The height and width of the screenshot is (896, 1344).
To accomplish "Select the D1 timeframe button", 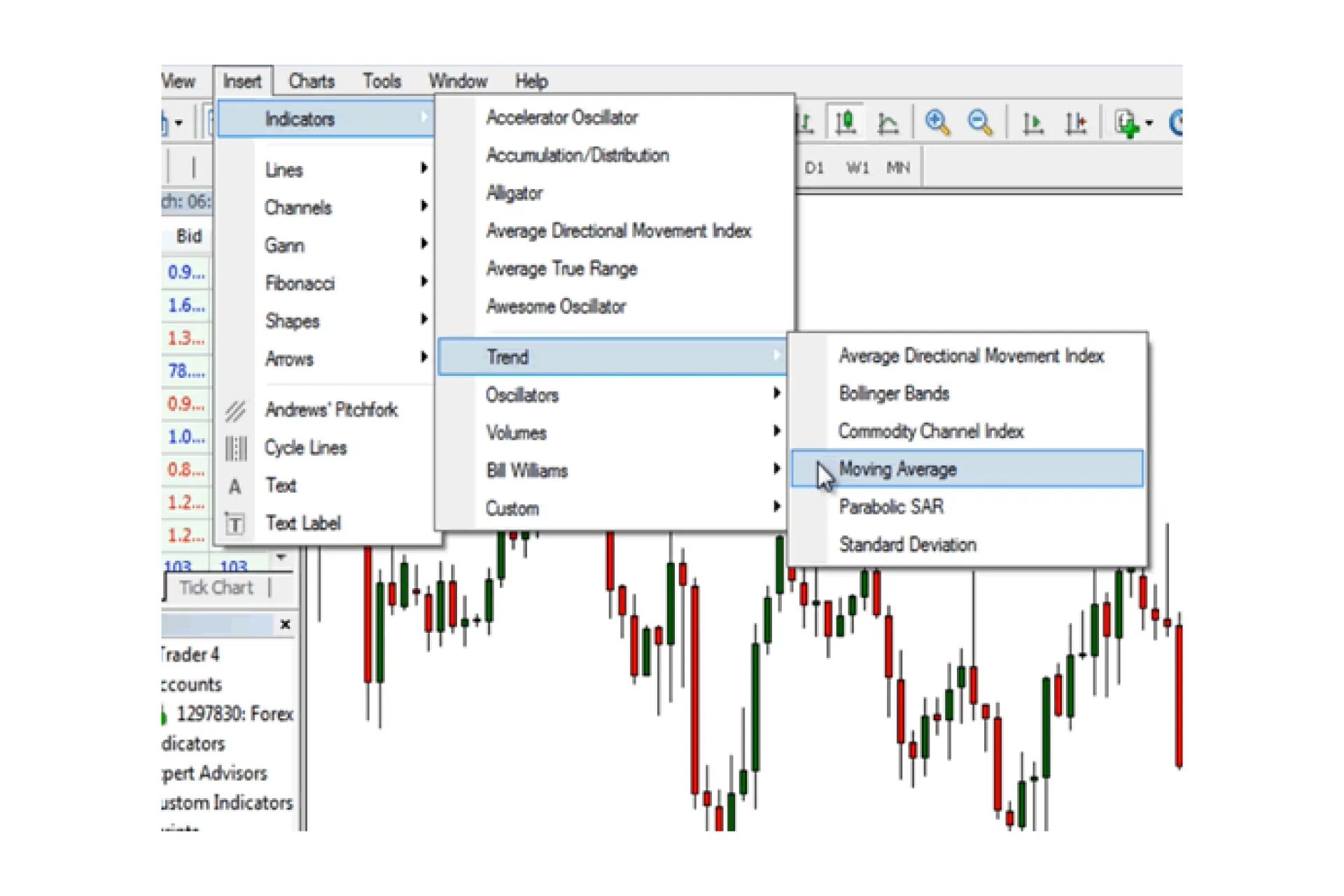I will (814, 168).
